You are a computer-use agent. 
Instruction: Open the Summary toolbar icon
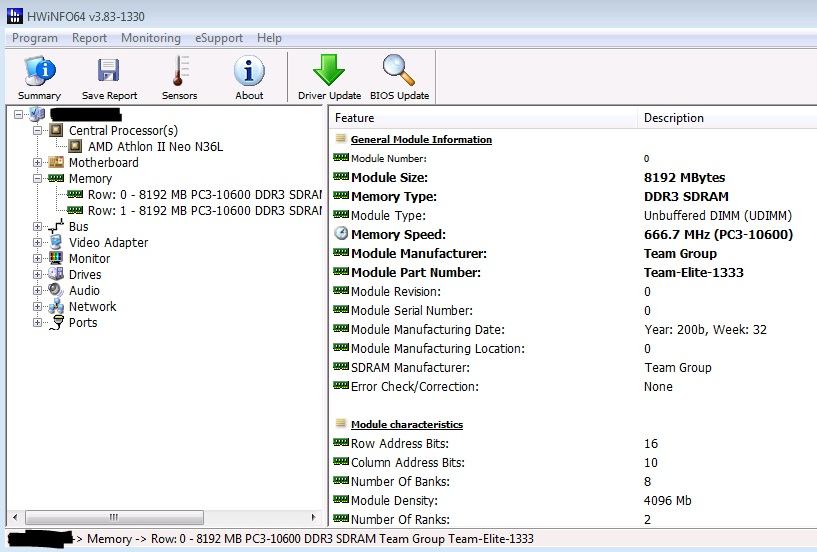(x=40, y=71)
